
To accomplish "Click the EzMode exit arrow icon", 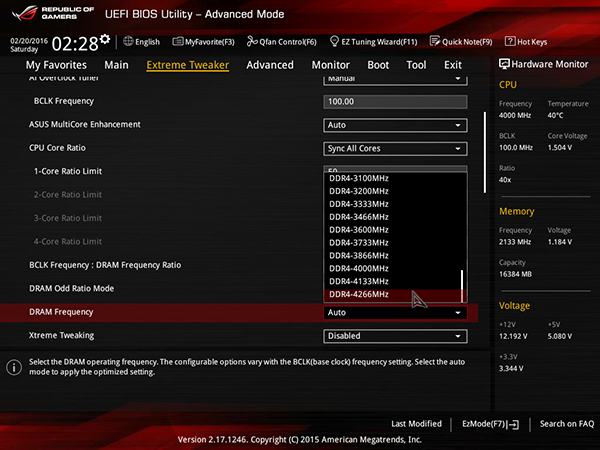I will click(514, 424).
